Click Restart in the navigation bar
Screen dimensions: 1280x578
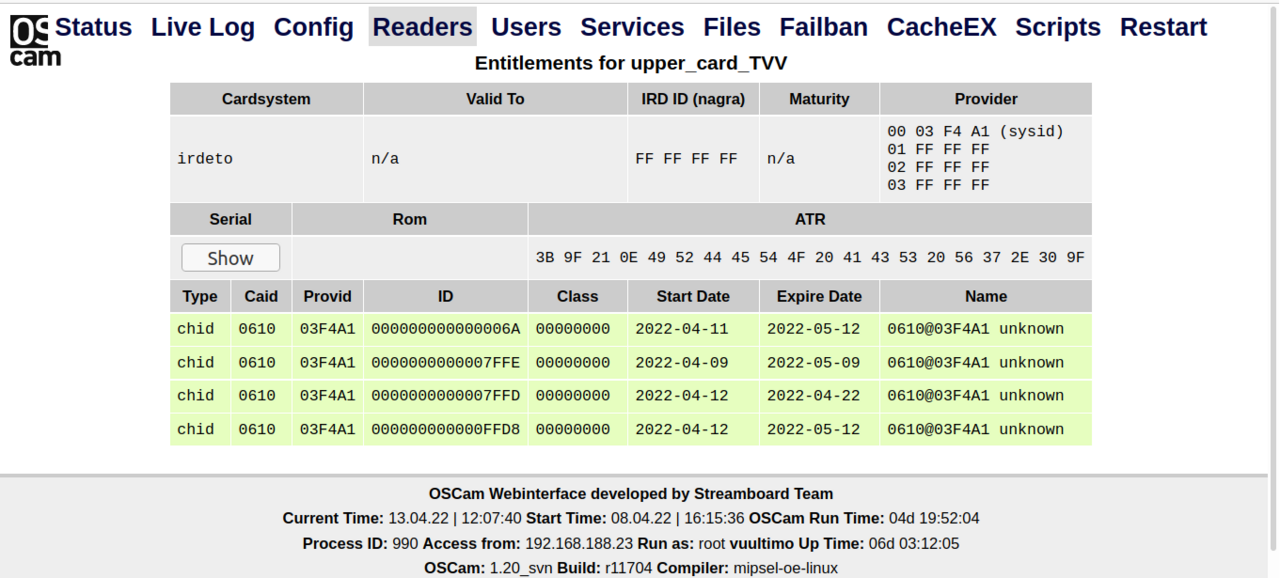pyautogui.click(x=1163, y=27)
